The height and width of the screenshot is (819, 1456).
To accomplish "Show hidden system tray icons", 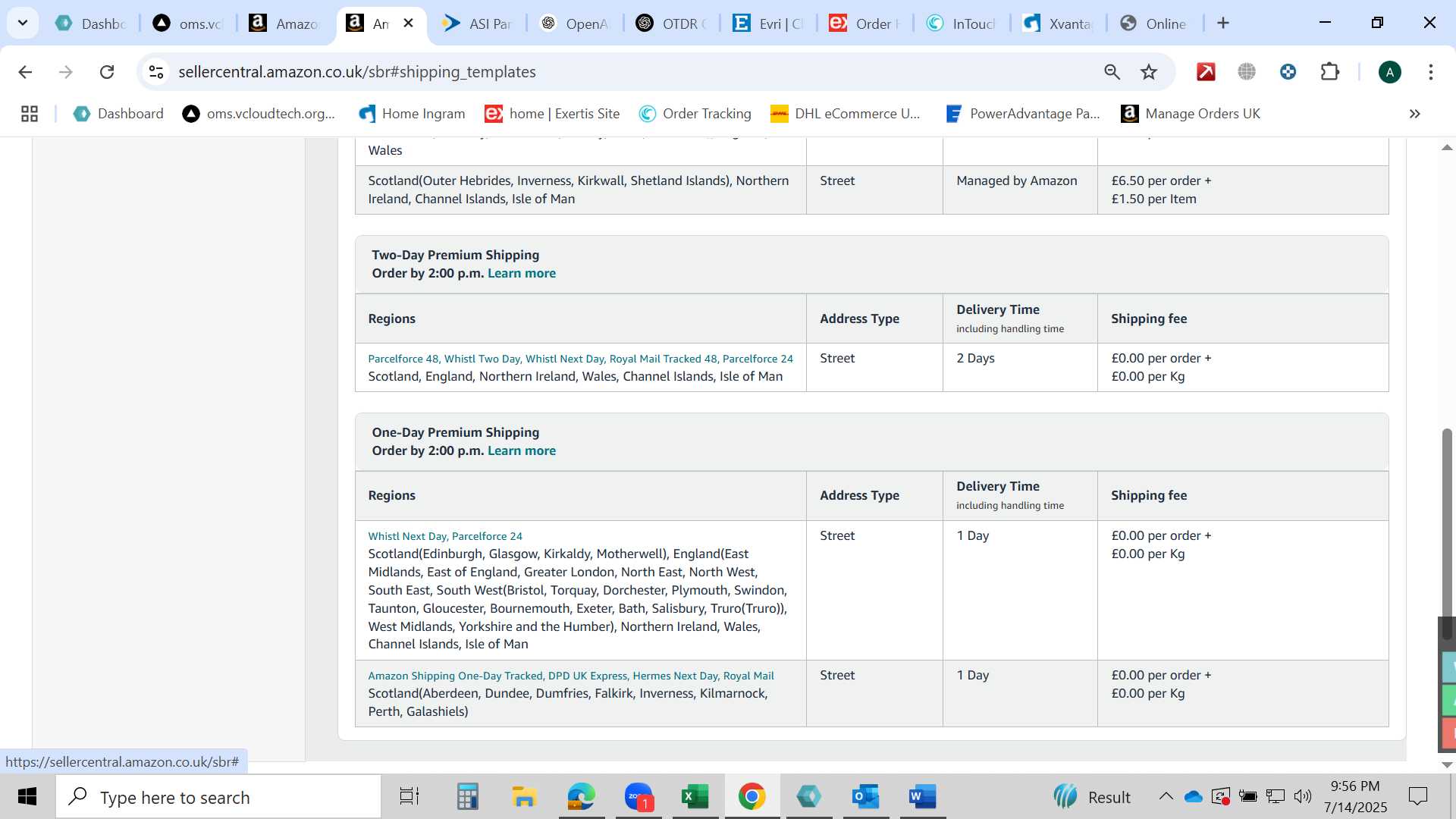I will click(x=1166, y=797).
